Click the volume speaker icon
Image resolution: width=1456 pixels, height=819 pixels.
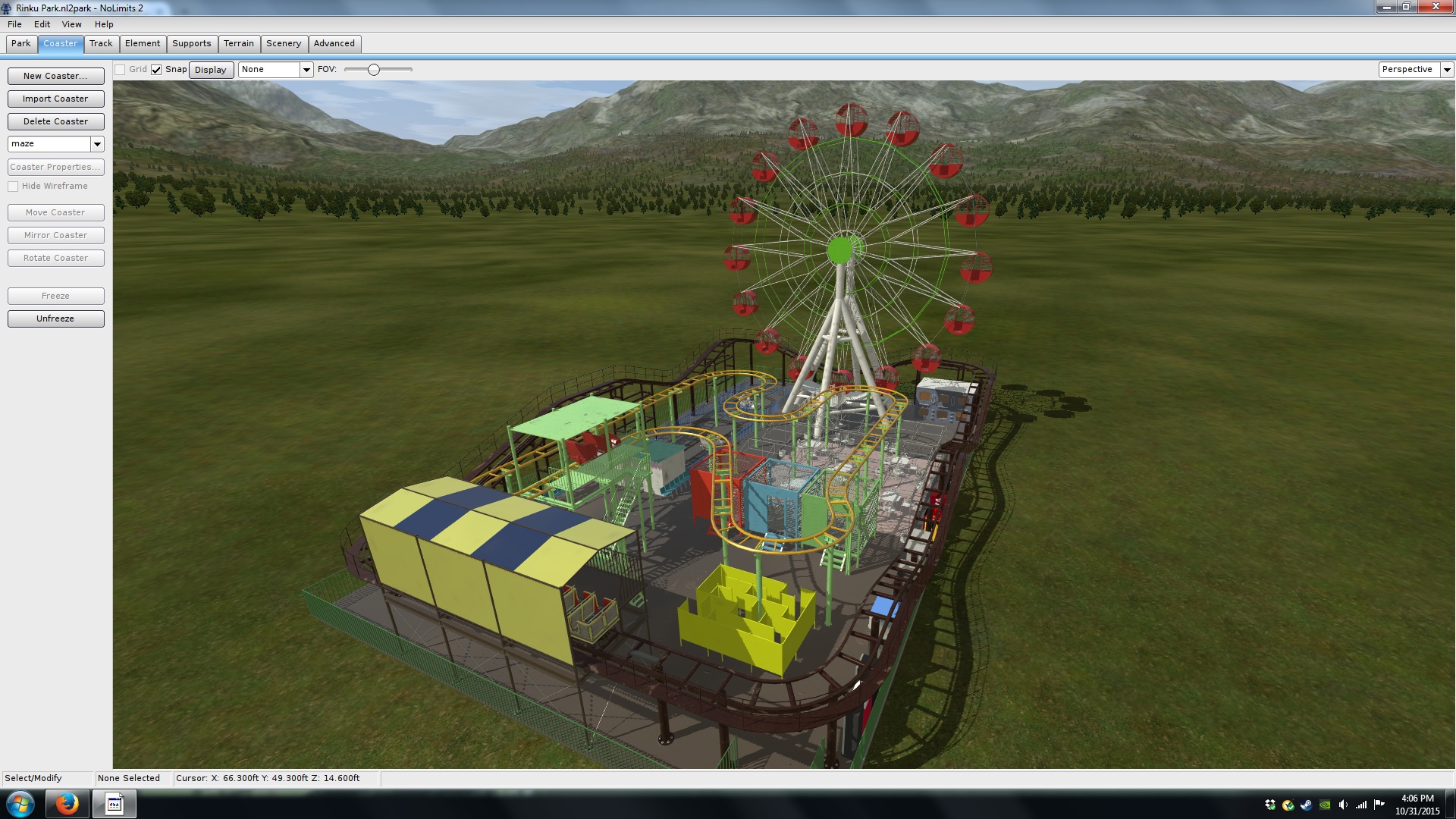coord(1343,805)
